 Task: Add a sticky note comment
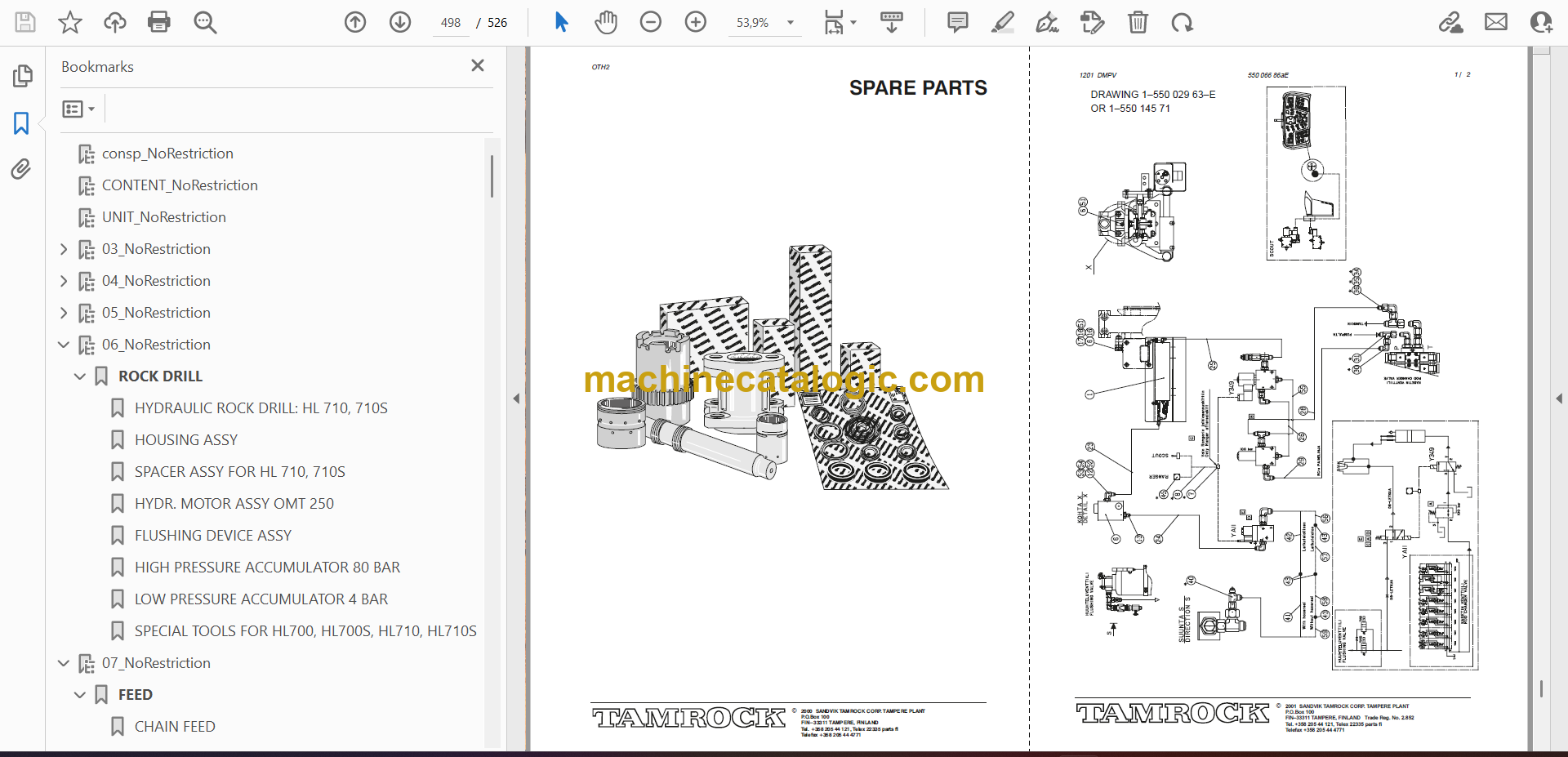(958, 22)
